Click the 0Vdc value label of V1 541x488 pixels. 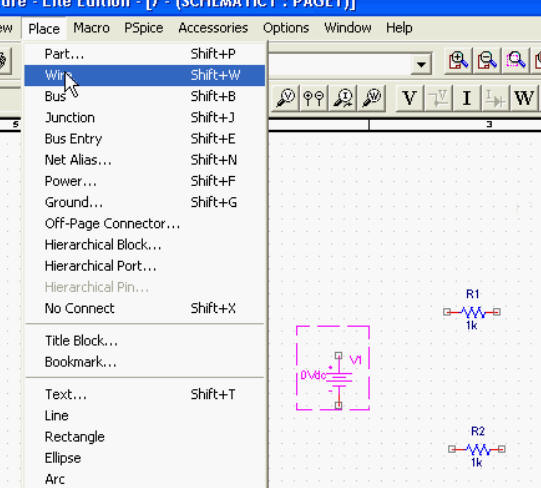(313, 375)
